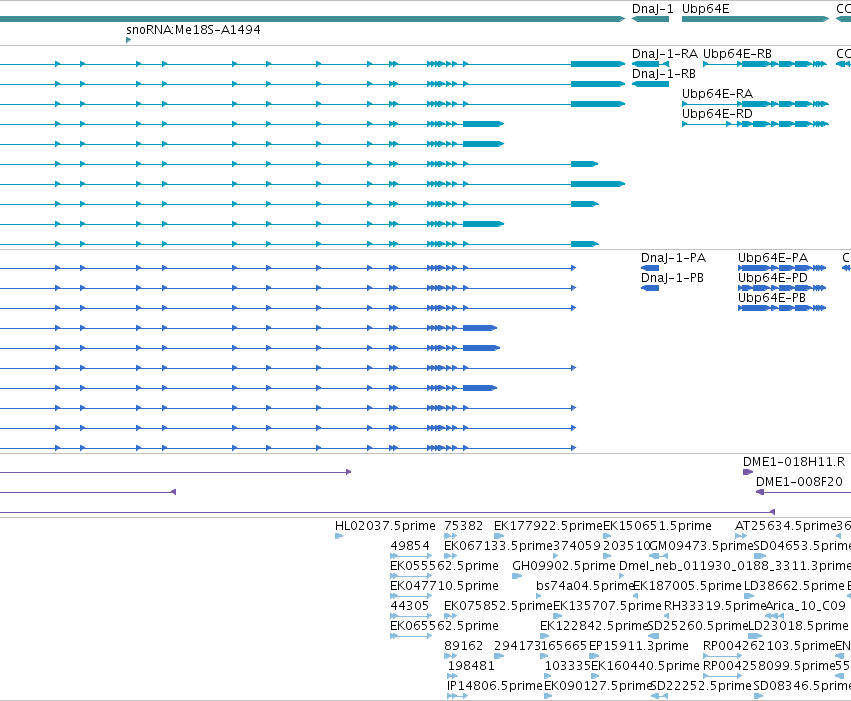Click the EK122842.5prime EST label
The height and width of the screenshot is (701, 851).
(594, 626)
